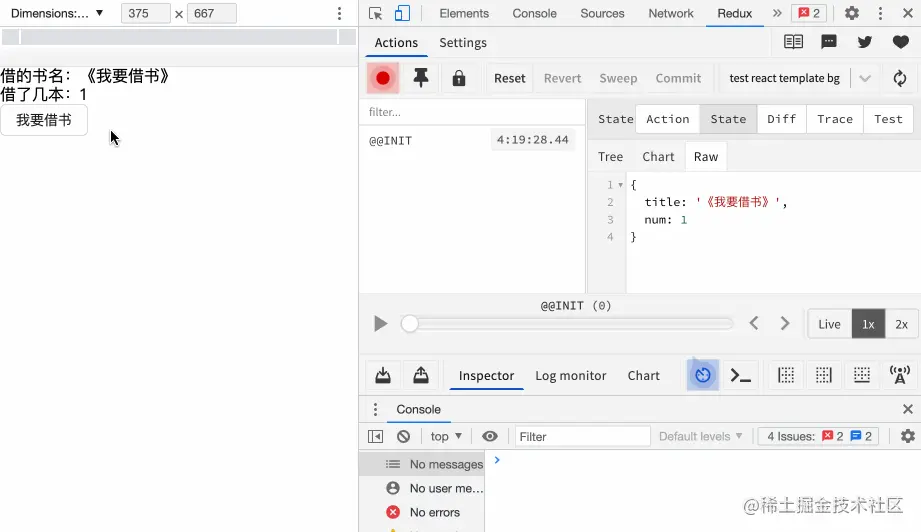Click the red record/pause recording button
921x532 pixels.
click(382, 78)
